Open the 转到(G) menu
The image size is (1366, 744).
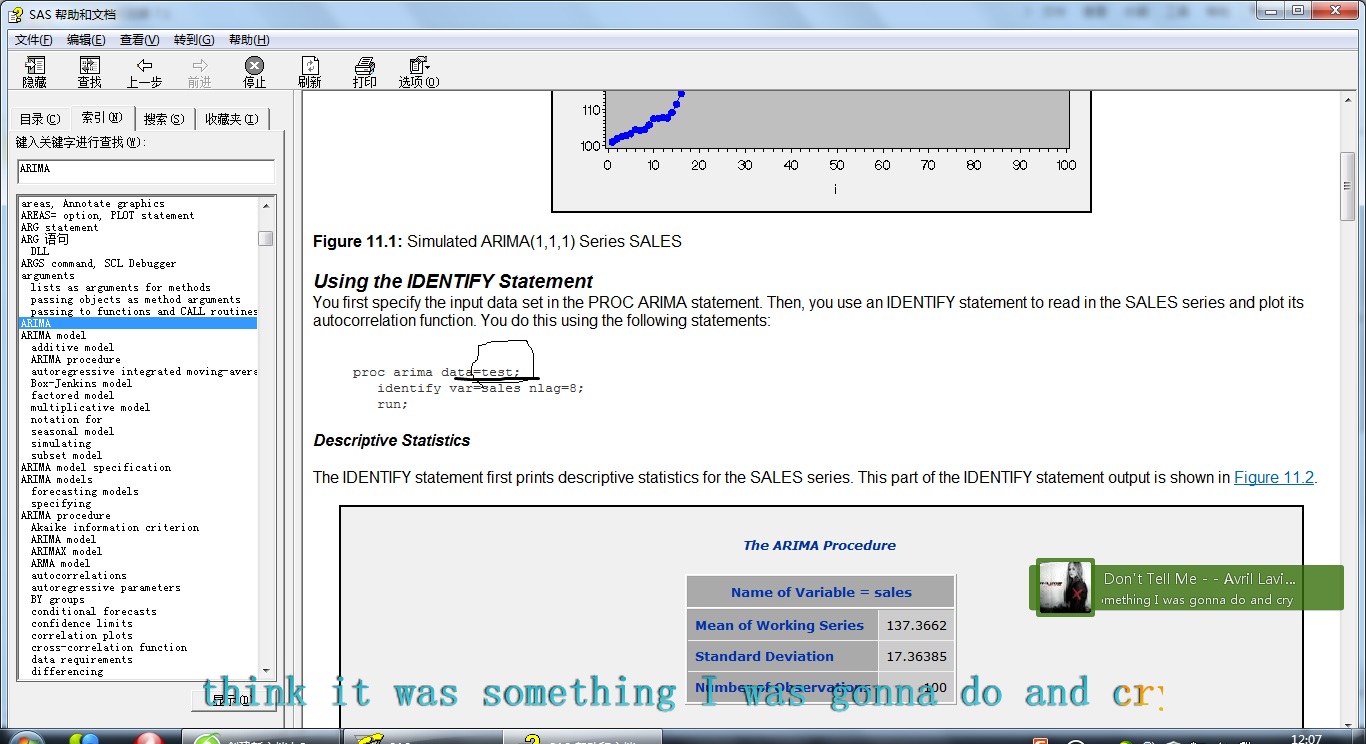pos(194,40)
